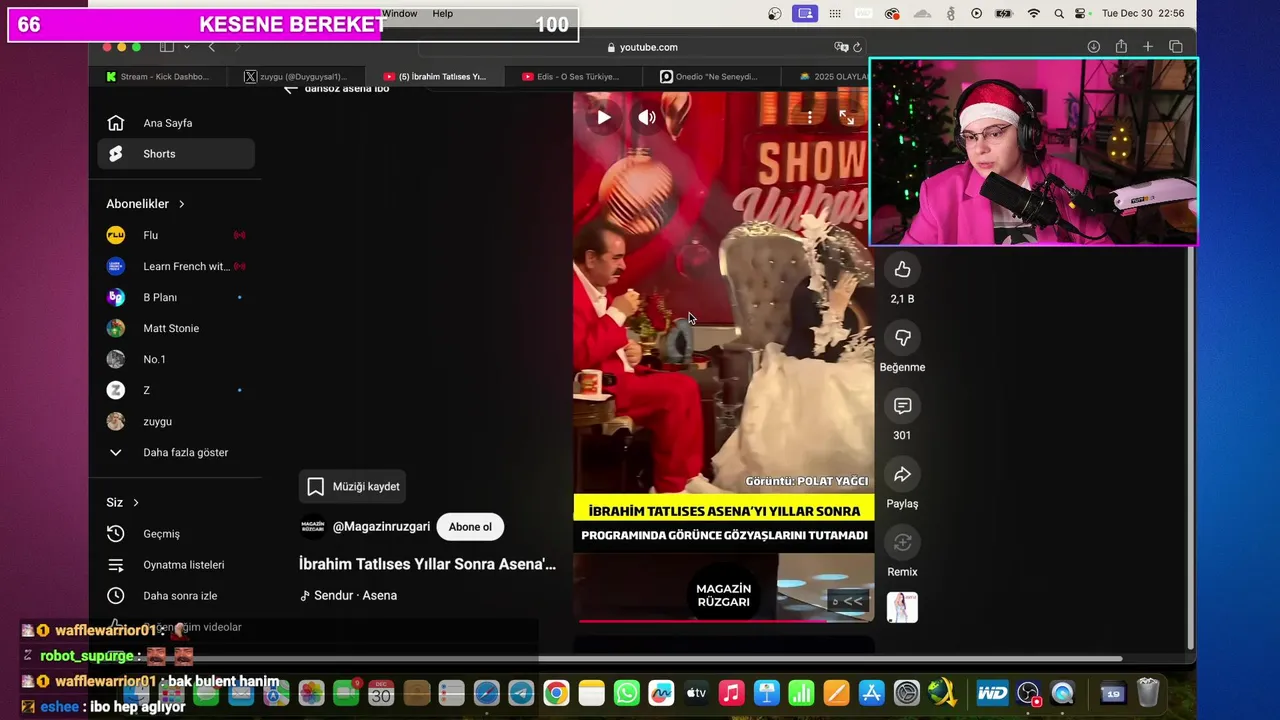The width and height of the screenshot is (1280, 720).
Task: Expand the Siz section chevron
Action: (136, 503)
